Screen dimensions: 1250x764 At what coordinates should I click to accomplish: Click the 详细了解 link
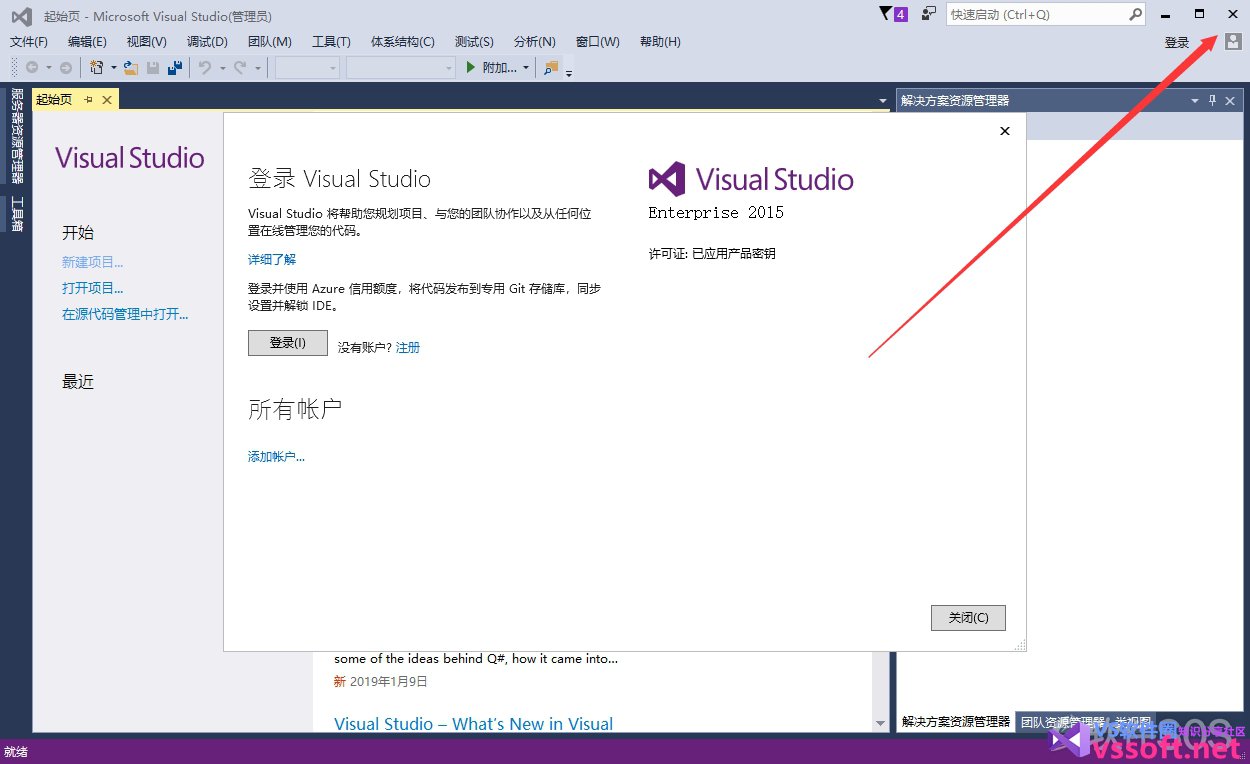pyautogui.click(x=272, y=259)
